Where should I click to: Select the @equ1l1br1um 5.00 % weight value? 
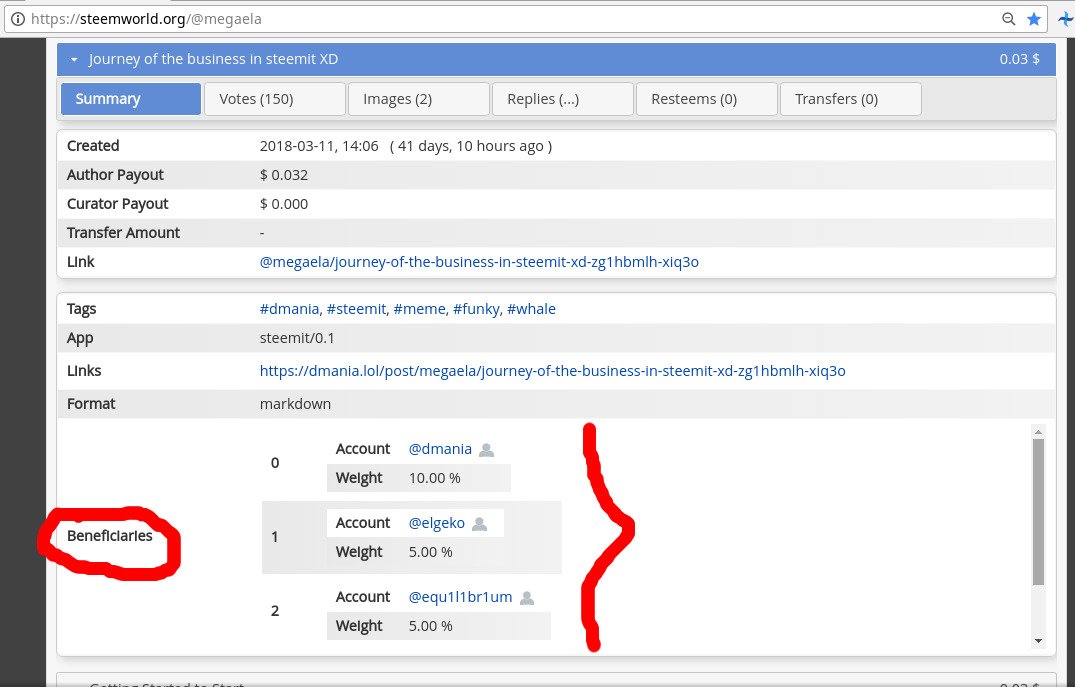click(431, 626)
